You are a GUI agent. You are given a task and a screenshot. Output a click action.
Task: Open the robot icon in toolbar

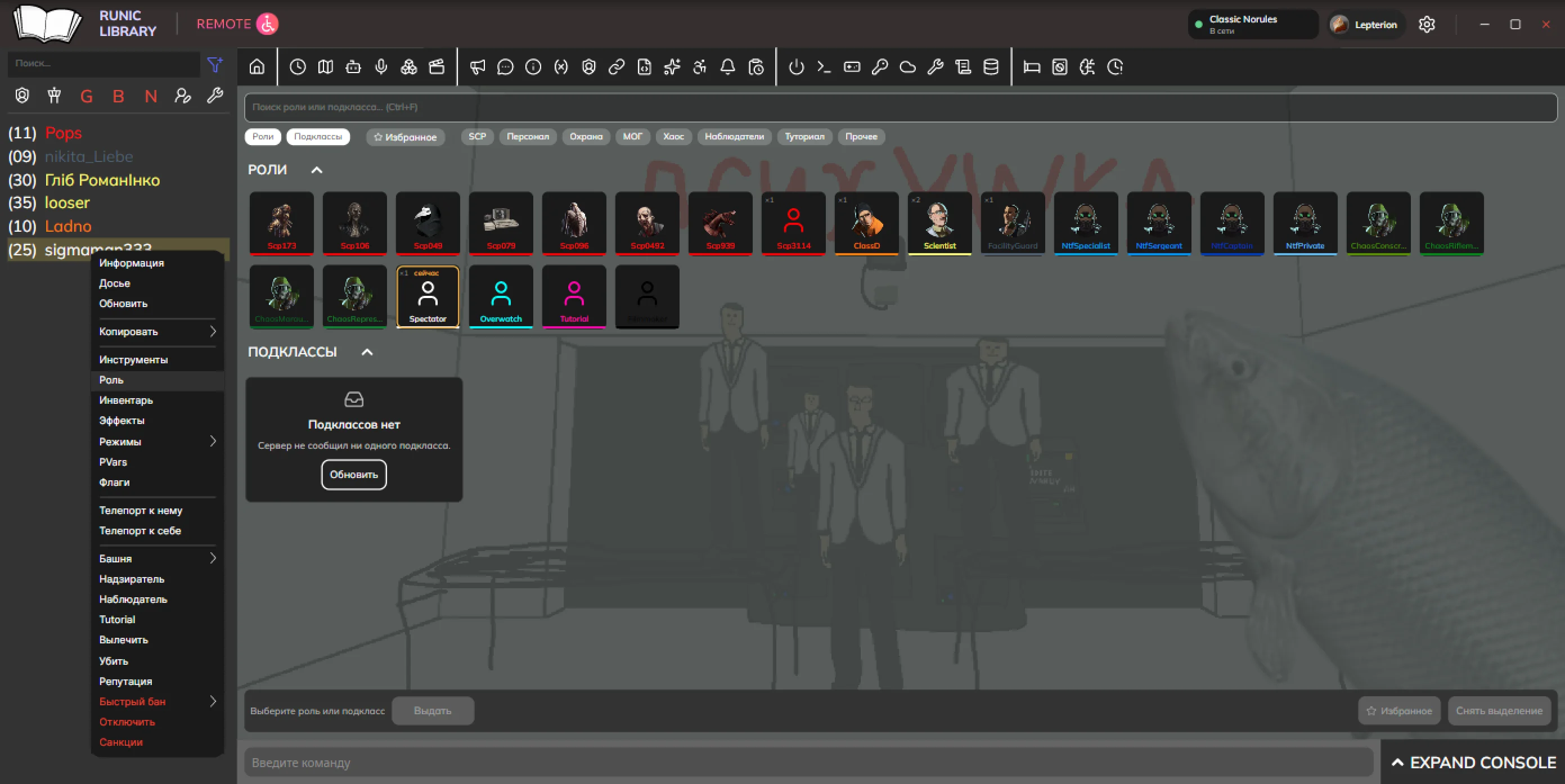(x=353, y=67)
